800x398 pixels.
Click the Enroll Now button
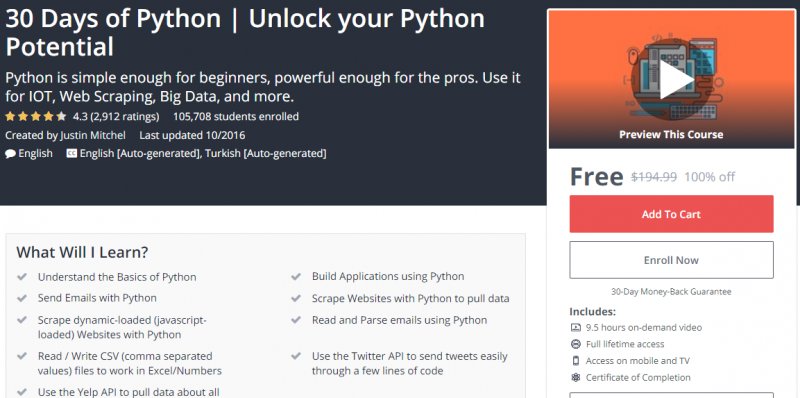[x=671, y=260]
